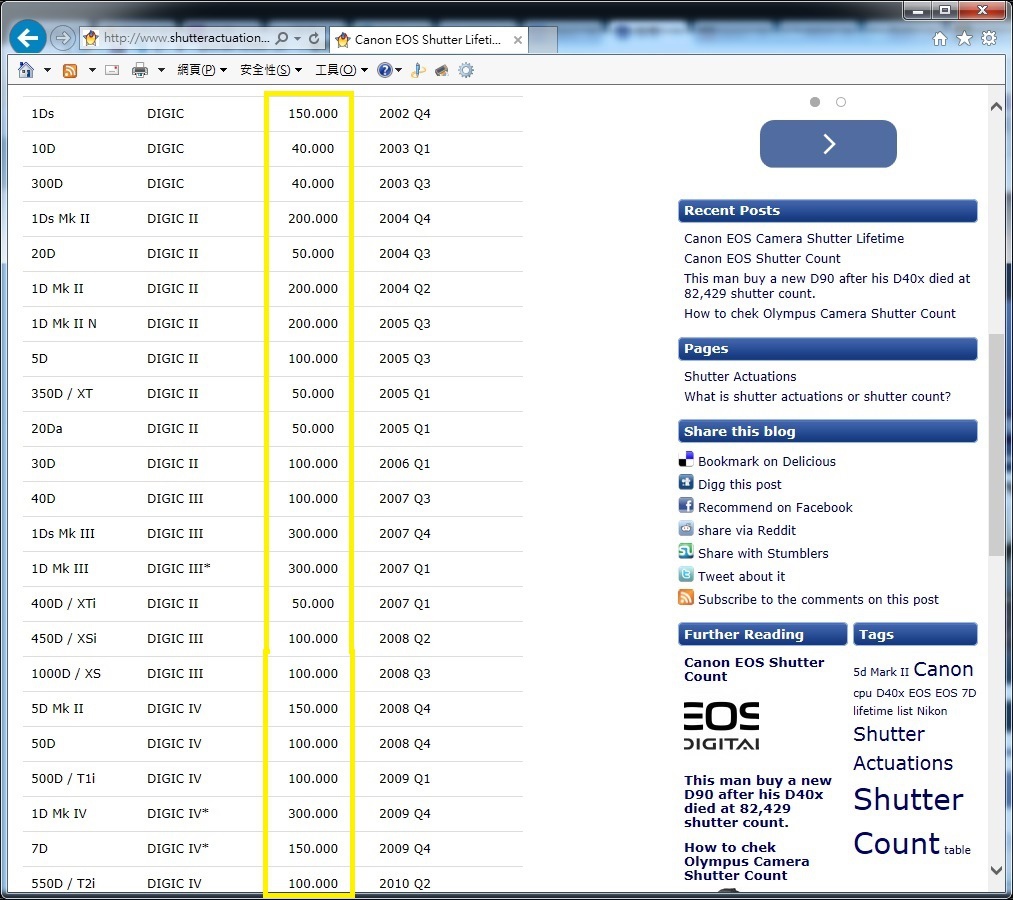Click 'Bookmark on Delicious' link
Viewport: 1013px width, 900px height.
point(767,461)
